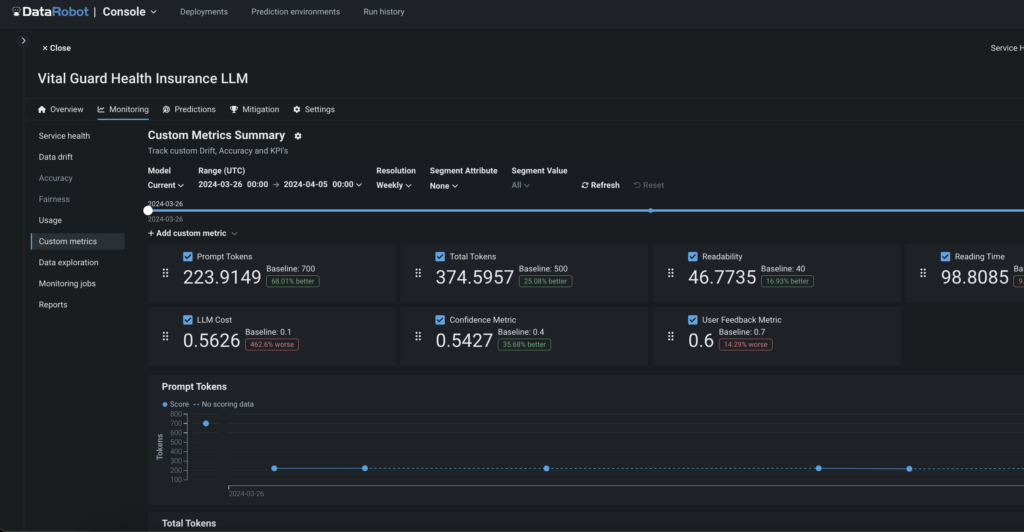
Task: Select Usage in sidebar
Action: pyautogui.click(x=50, y=221)
